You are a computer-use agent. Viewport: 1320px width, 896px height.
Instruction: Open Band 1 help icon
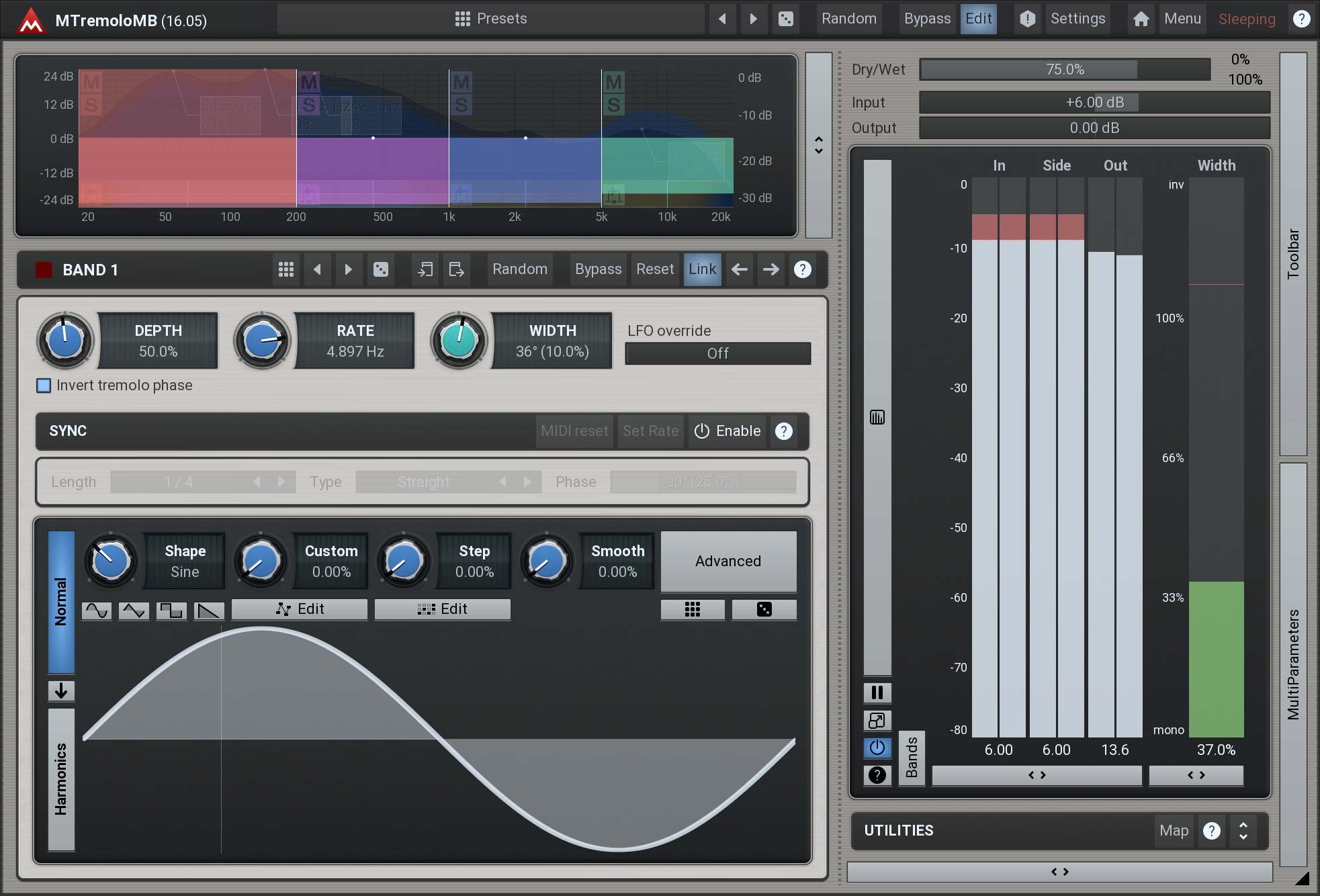tap(803, 269)
